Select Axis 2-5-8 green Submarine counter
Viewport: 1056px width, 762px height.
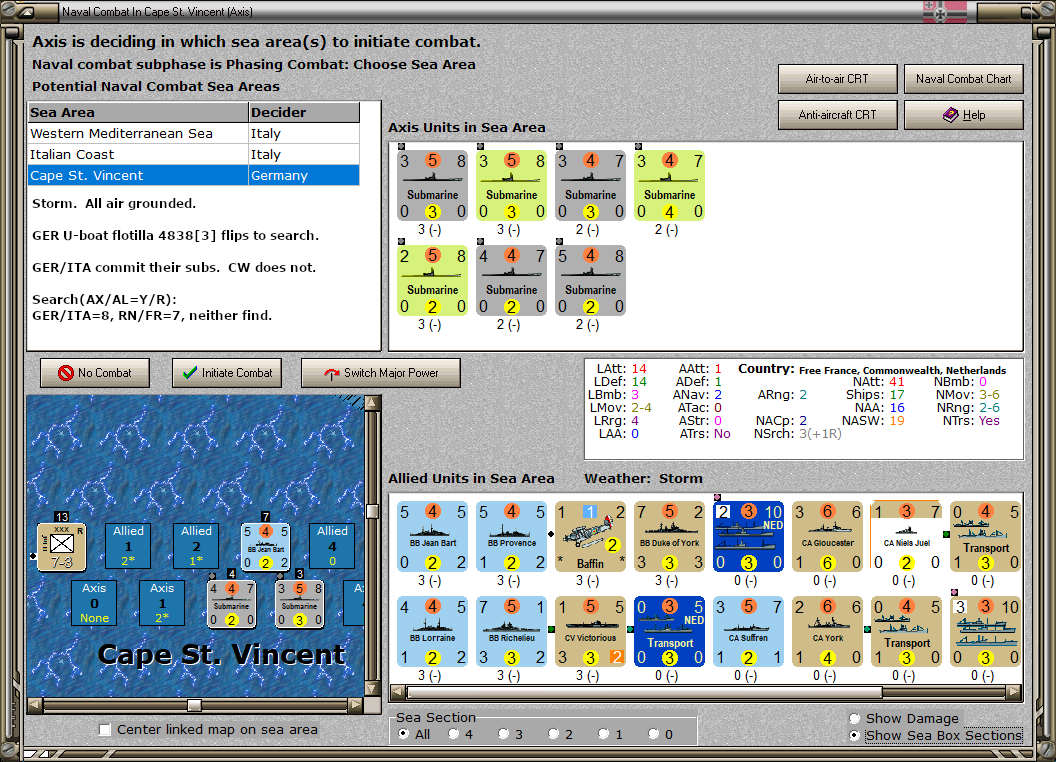(x=432, y=280)
